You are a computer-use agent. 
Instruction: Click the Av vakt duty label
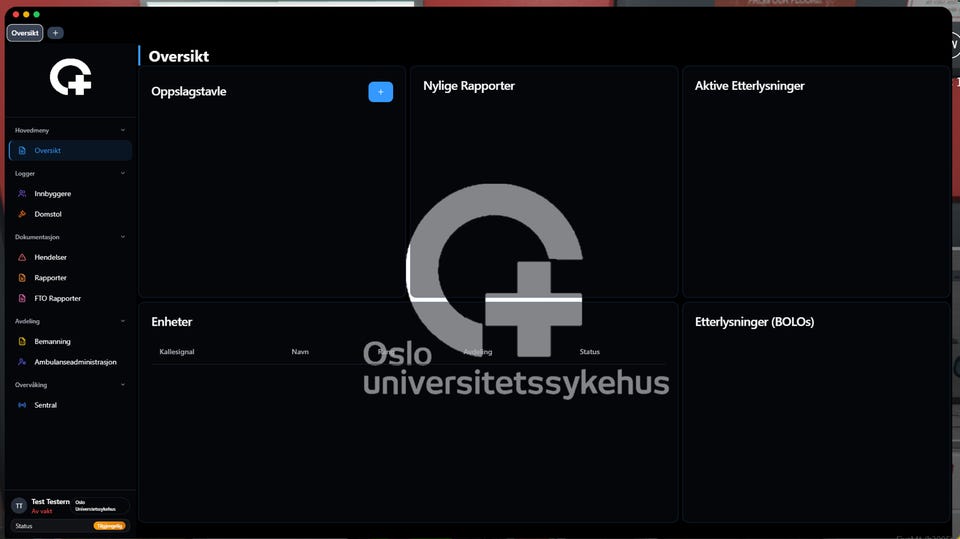(42, 511)
